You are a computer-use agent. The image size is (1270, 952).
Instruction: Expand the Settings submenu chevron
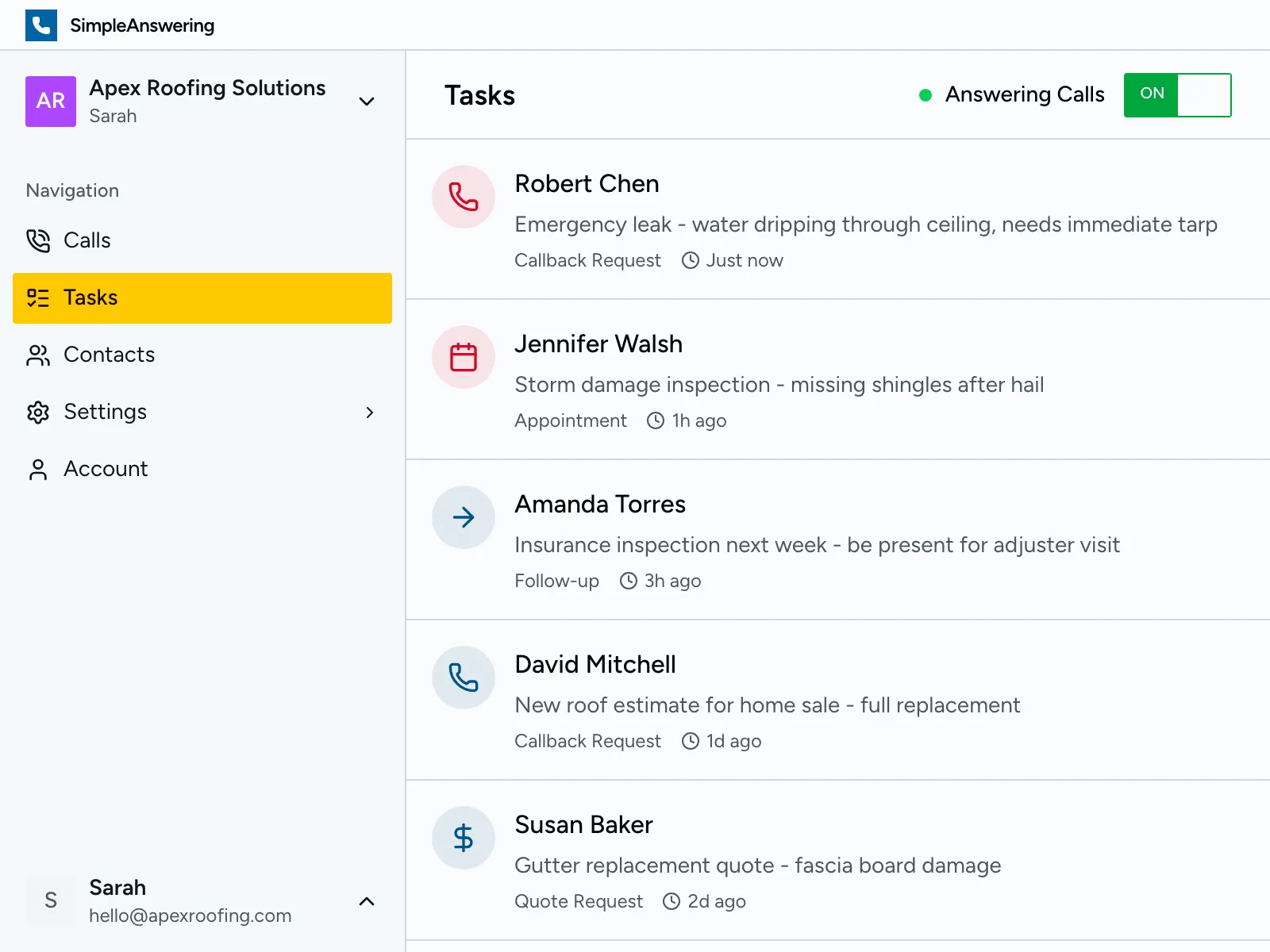[x=369, y=413]
